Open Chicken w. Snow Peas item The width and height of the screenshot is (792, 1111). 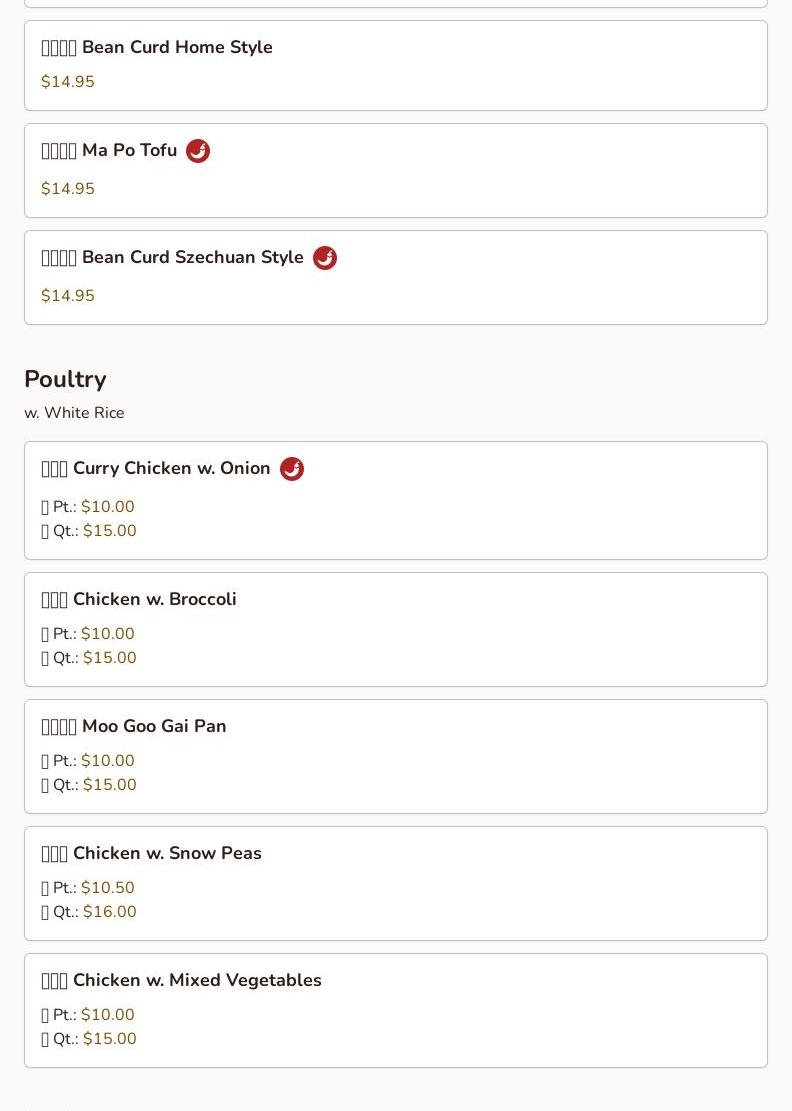coord(167,854)
